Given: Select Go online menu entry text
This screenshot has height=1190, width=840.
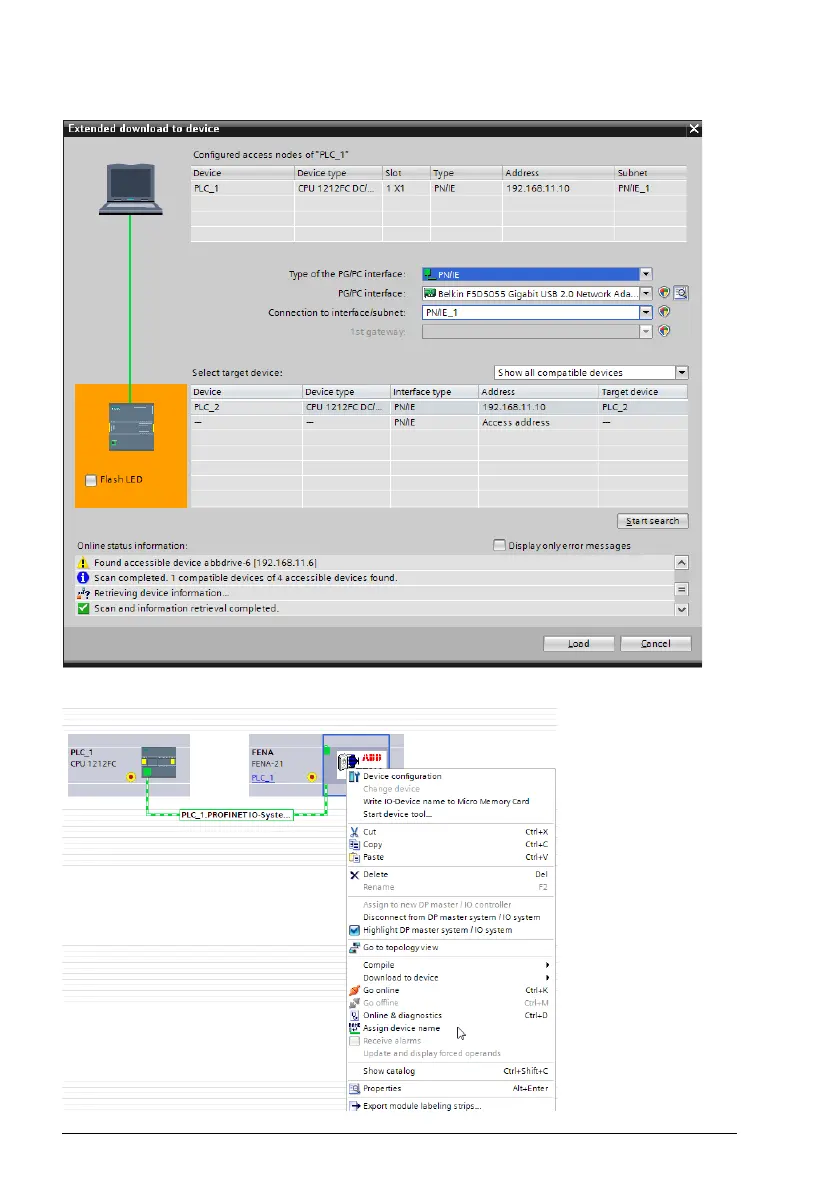Looking at the screenshot, I should (x=381, y=990).
